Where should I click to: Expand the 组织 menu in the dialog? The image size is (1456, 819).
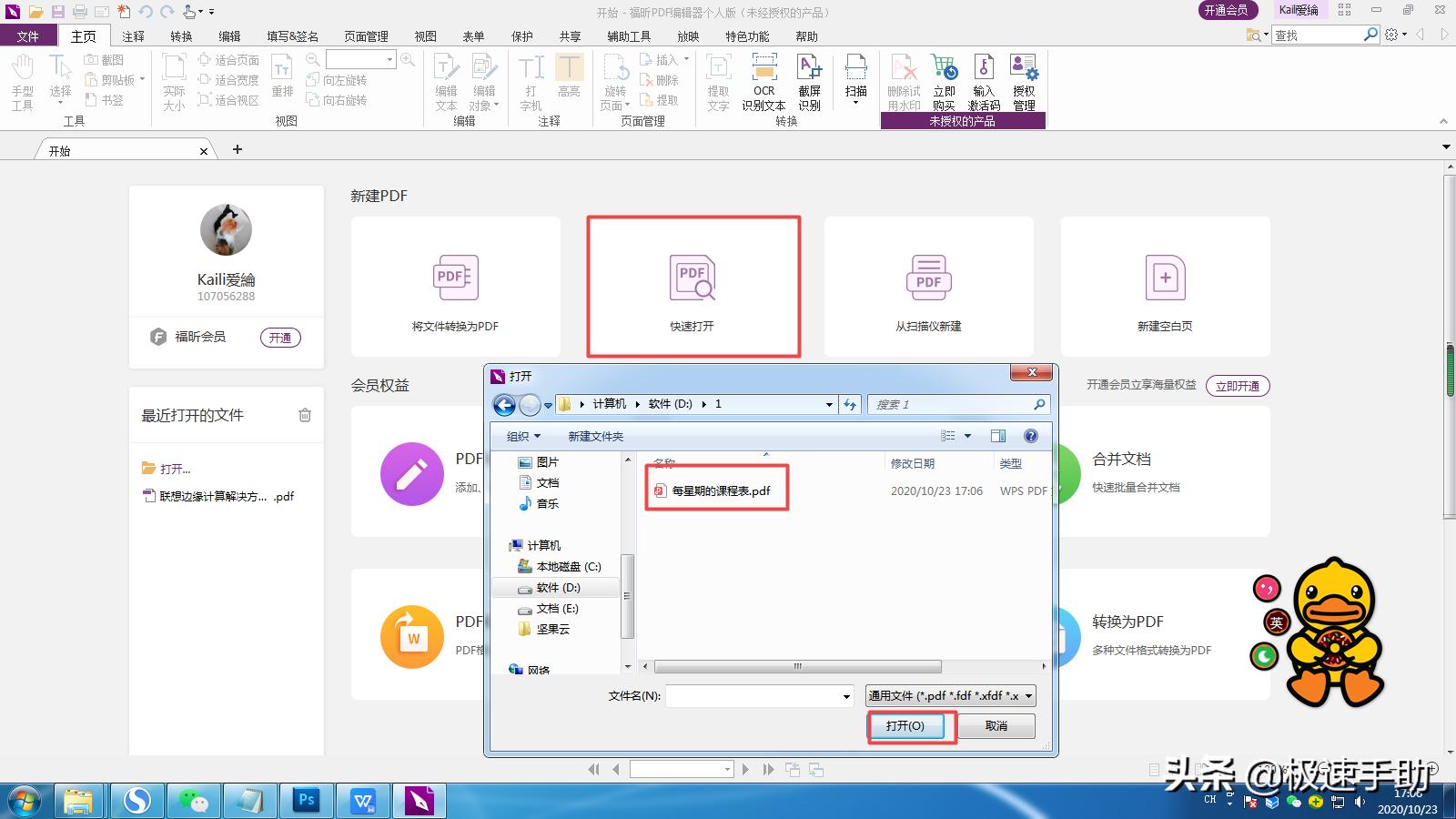coord(521,436)
